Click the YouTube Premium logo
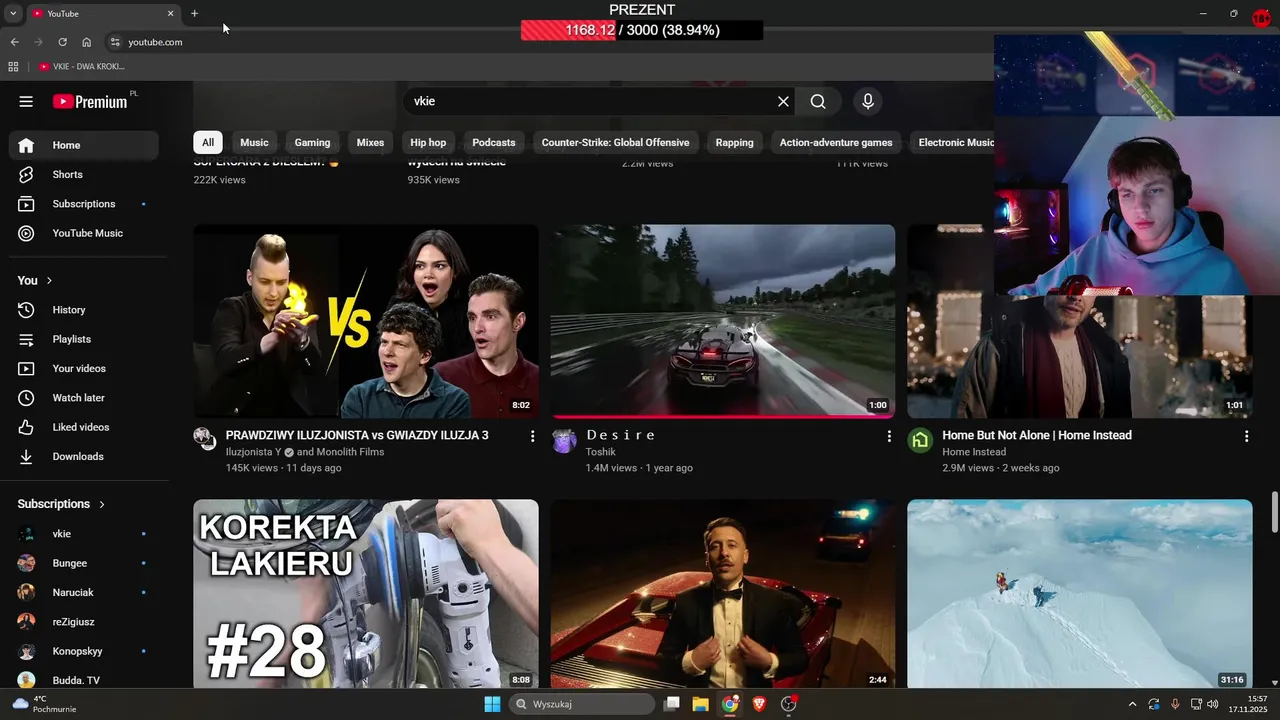Image resolution: width=1280 pixels, height=720 pixels. coord(90,101)
